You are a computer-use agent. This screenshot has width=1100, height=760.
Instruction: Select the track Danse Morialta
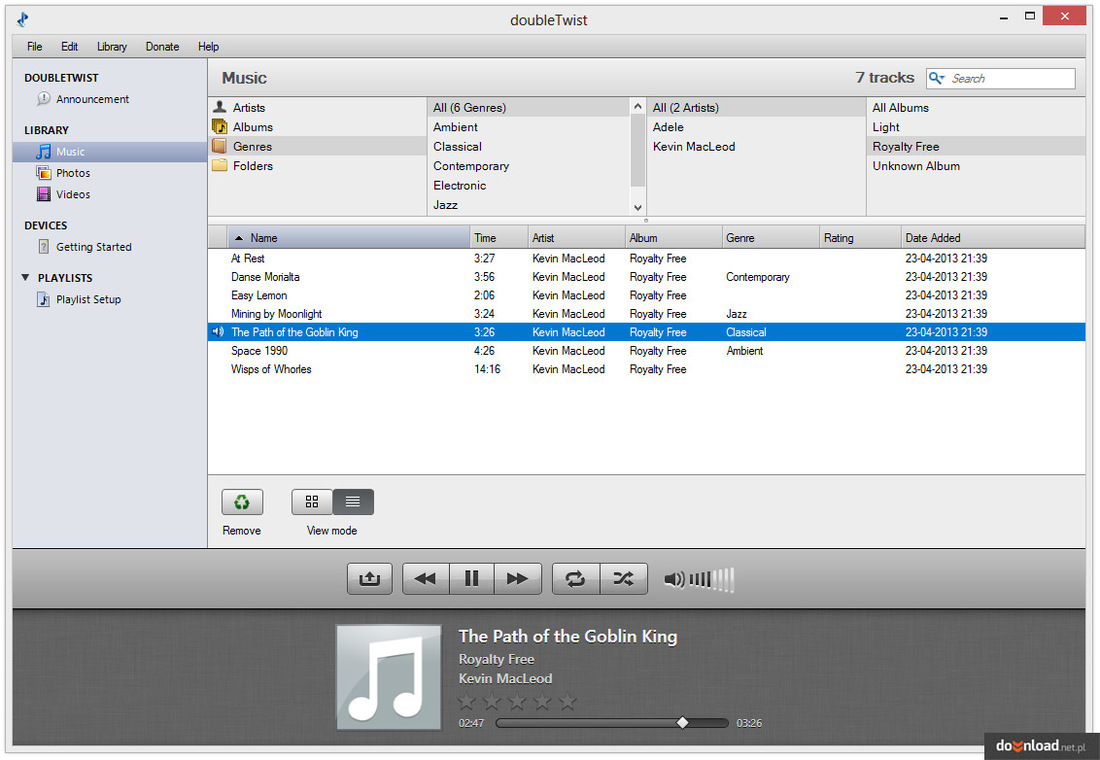pyautogui.click(x=646, y=276)
